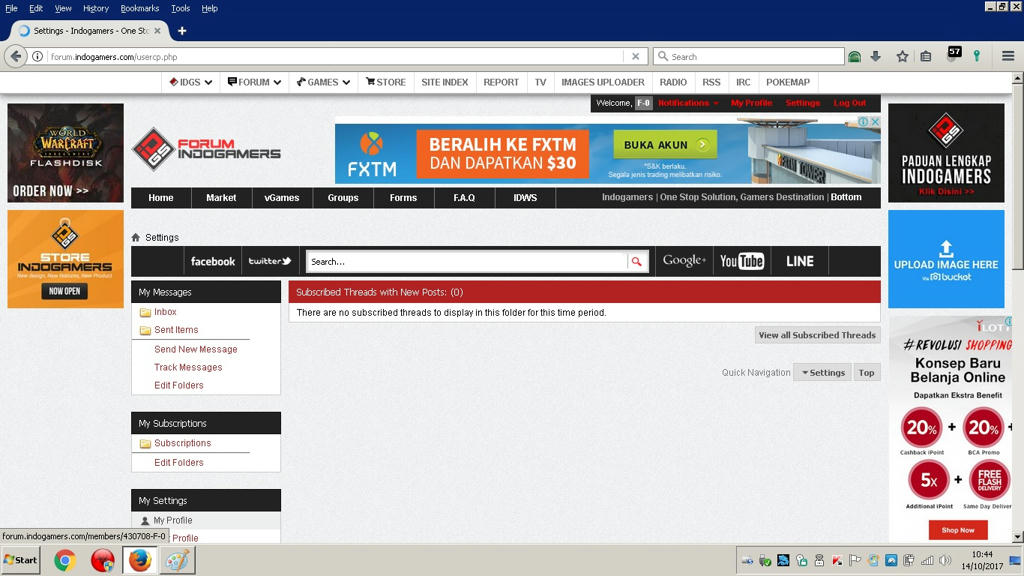Open SITE INDEX in top navigation

[x=445, y=82]
